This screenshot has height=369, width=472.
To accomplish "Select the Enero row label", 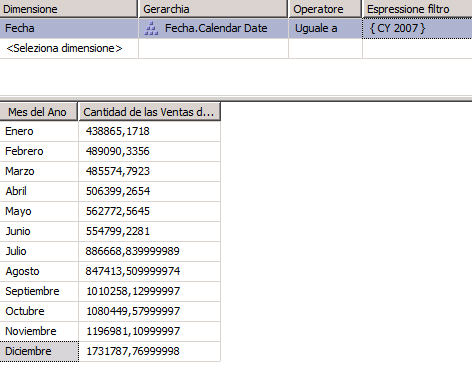I will [39, 131].
